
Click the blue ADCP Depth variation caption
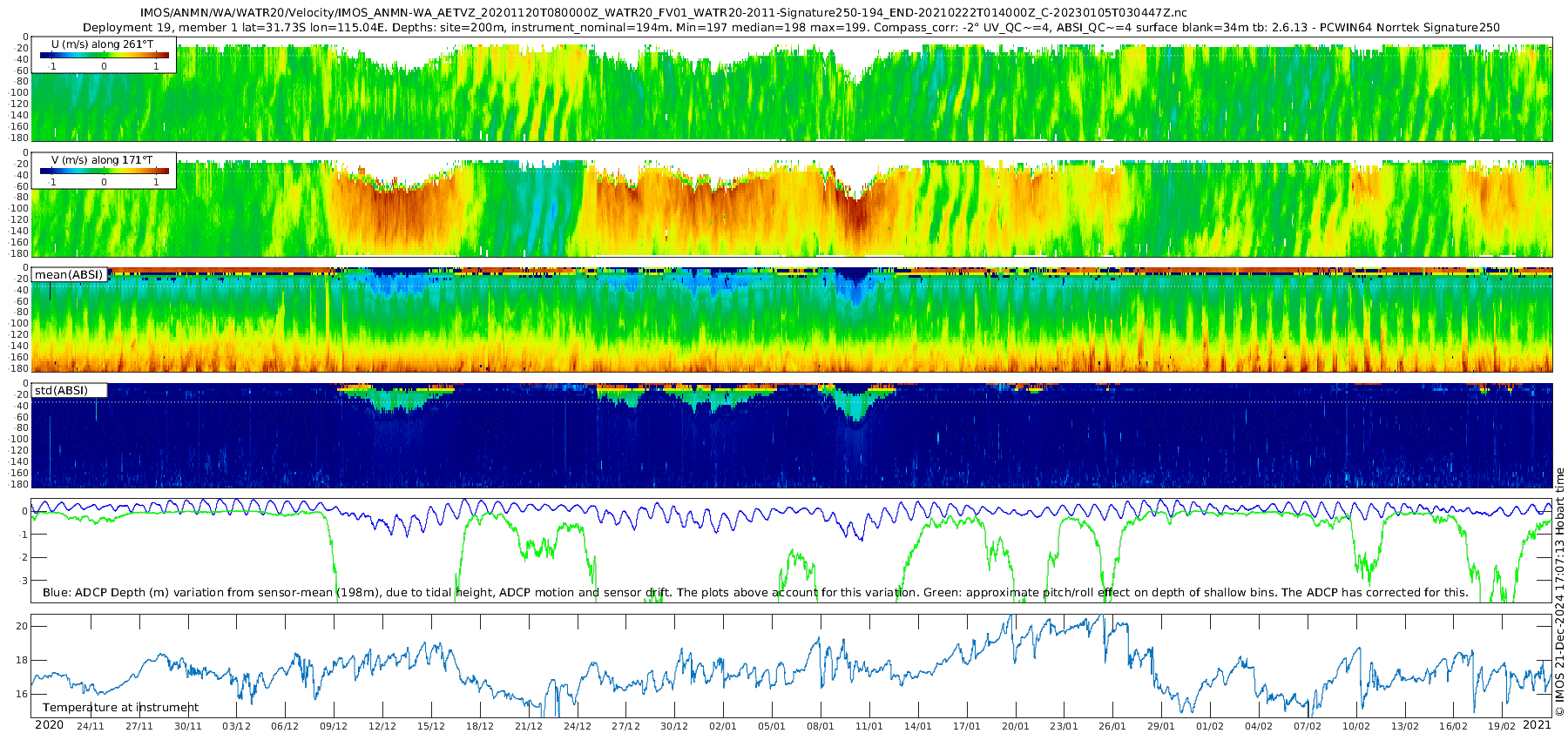[x=755, y=592]
